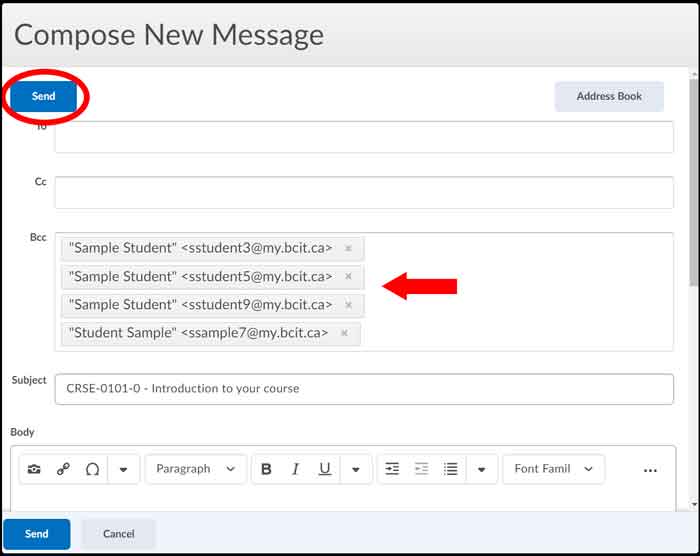Toggle bold formatting
700x556 pixels.
click(266, 469)
